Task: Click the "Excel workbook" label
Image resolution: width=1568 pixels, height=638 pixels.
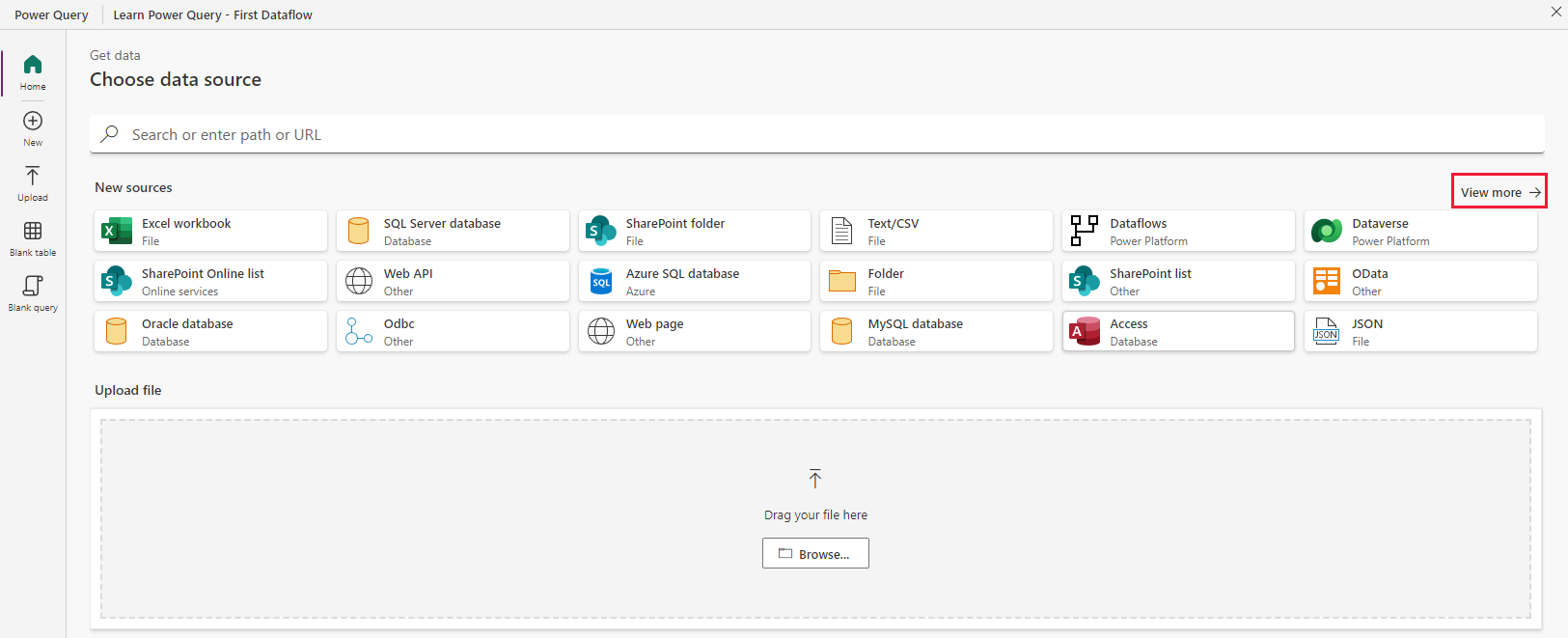Action: click(186, 223)
